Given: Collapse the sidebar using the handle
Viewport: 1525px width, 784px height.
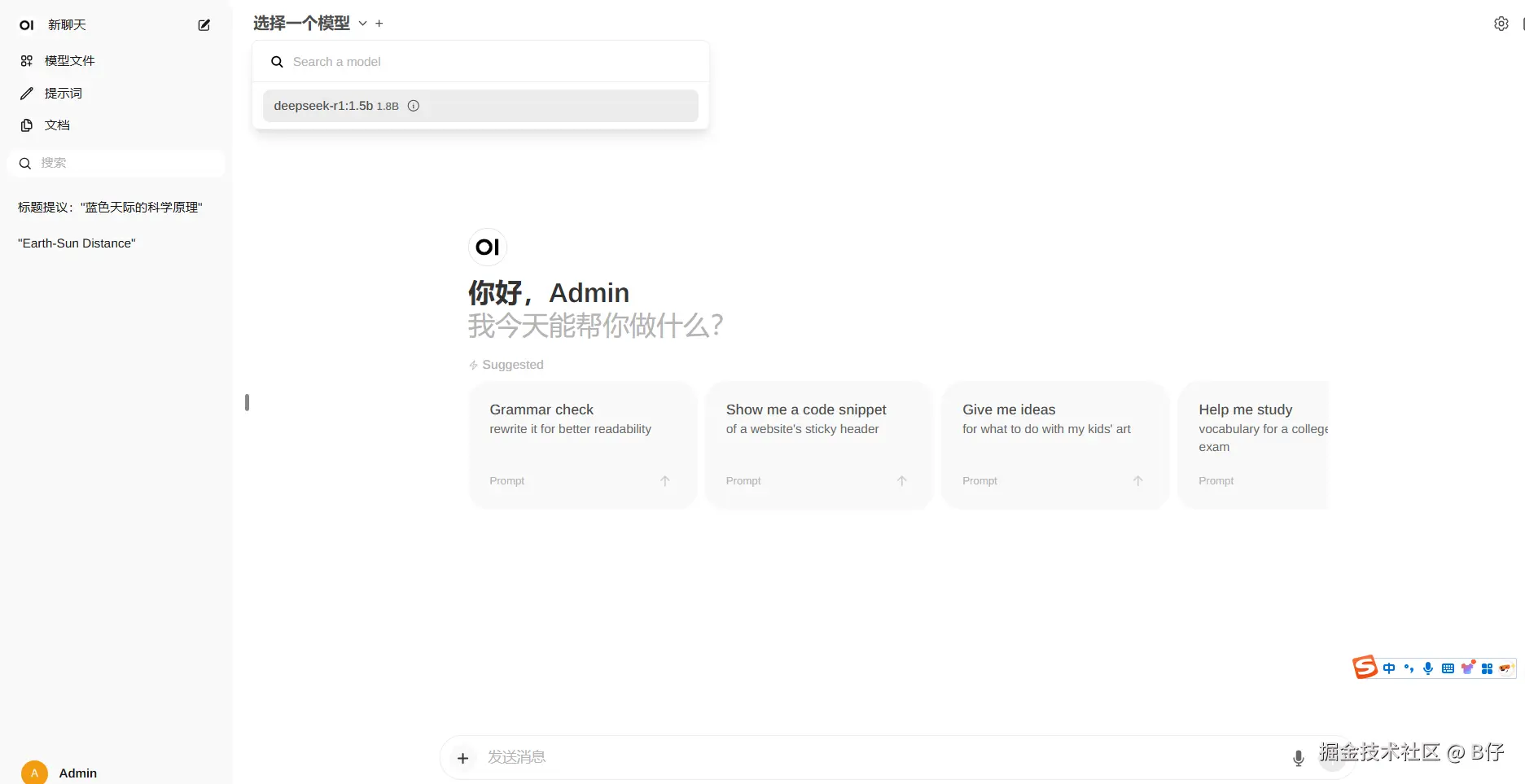Looking at the screenshot, I should tap(247, 402).
